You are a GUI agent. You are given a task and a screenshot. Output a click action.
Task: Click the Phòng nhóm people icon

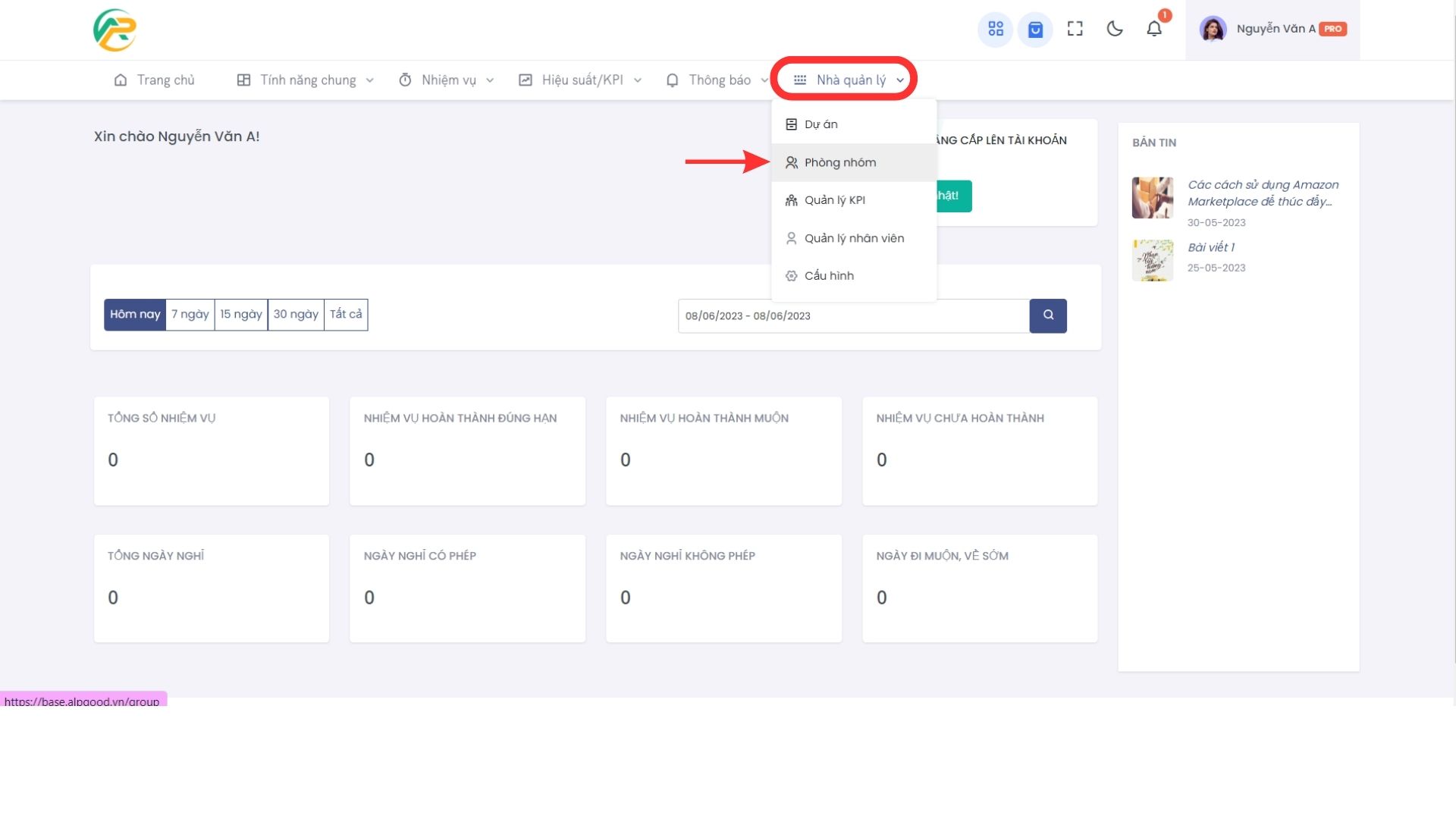click(791, 162)
